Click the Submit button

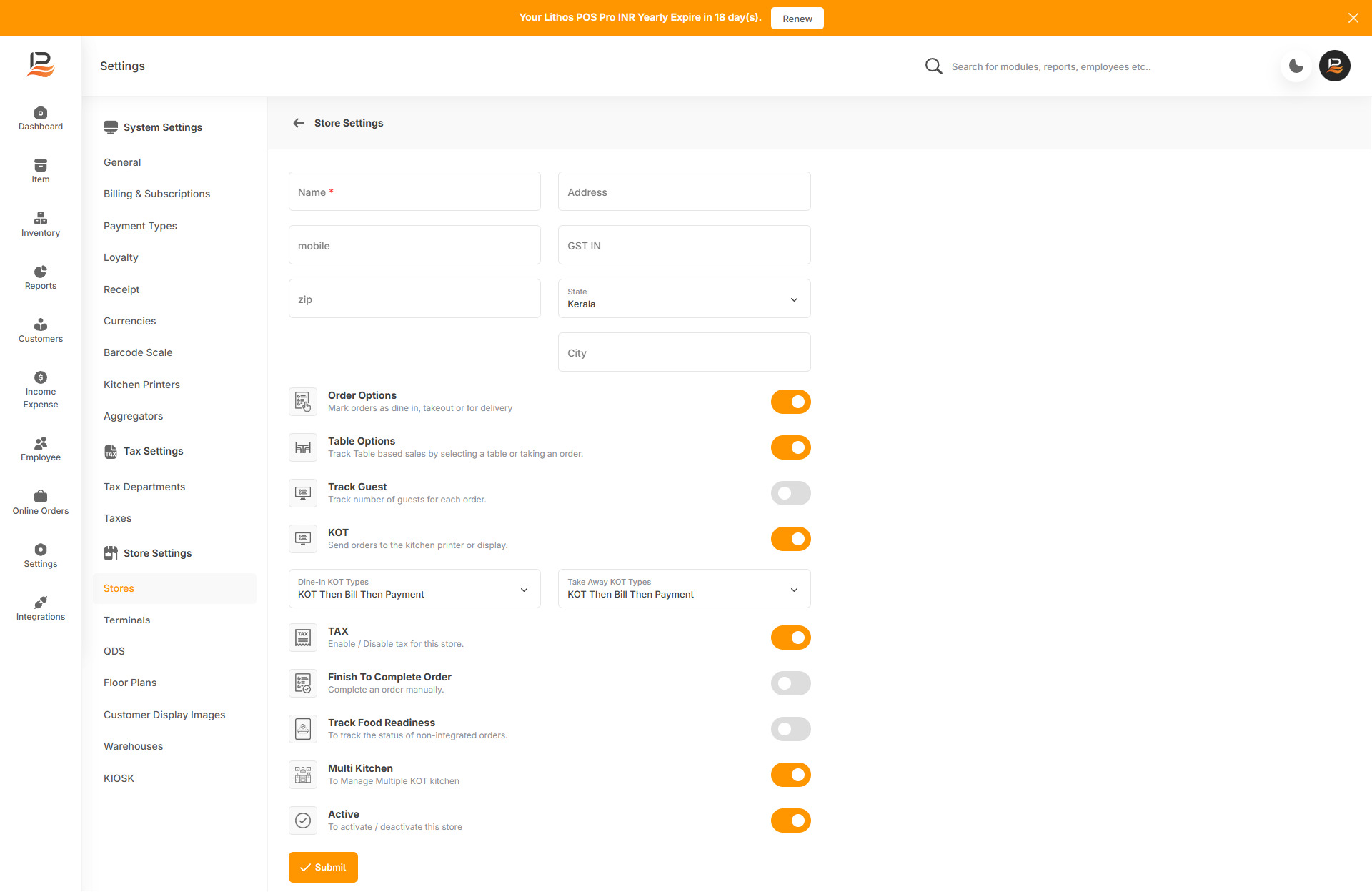click(x=323, y=867)
